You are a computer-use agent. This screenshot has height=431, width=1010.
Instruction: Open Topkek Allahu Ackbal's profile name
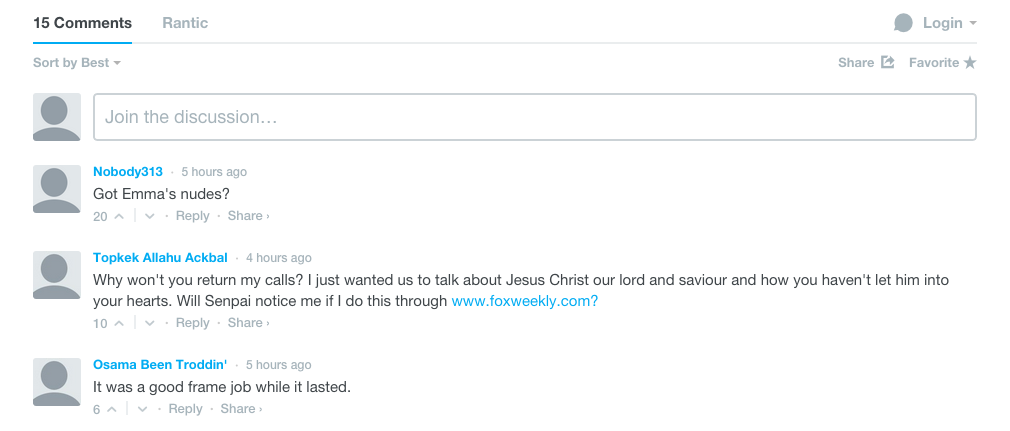[160, 258]
